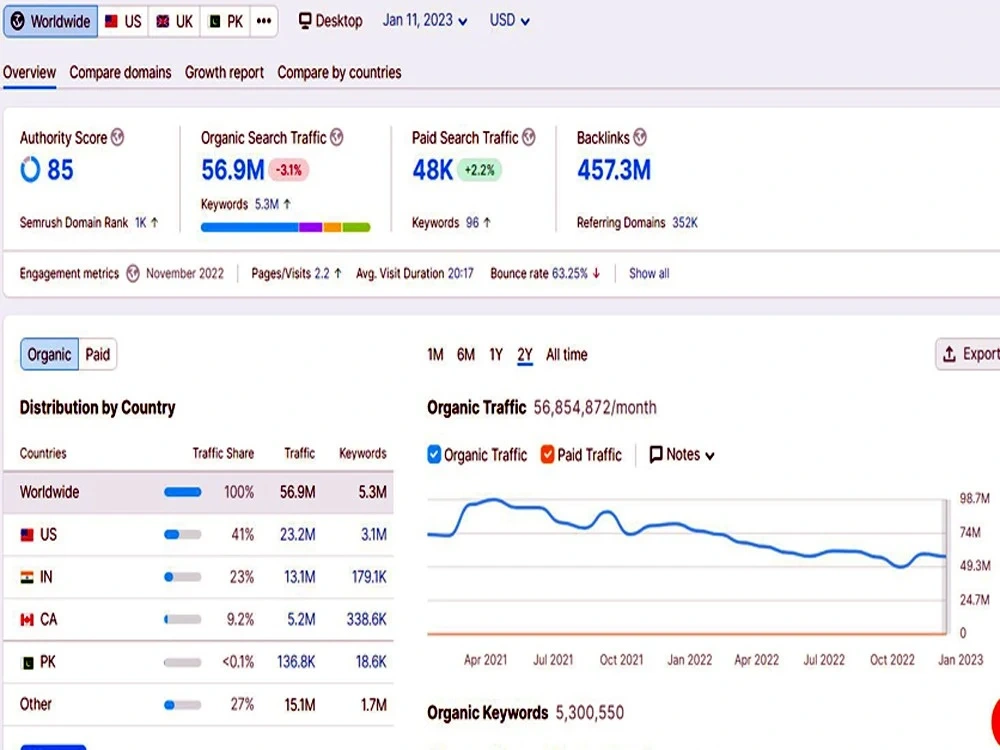Open paid Keywords 96 link
Image resolution: width=1000 pixels, height=750 pixels.
[x=472, y=223]
